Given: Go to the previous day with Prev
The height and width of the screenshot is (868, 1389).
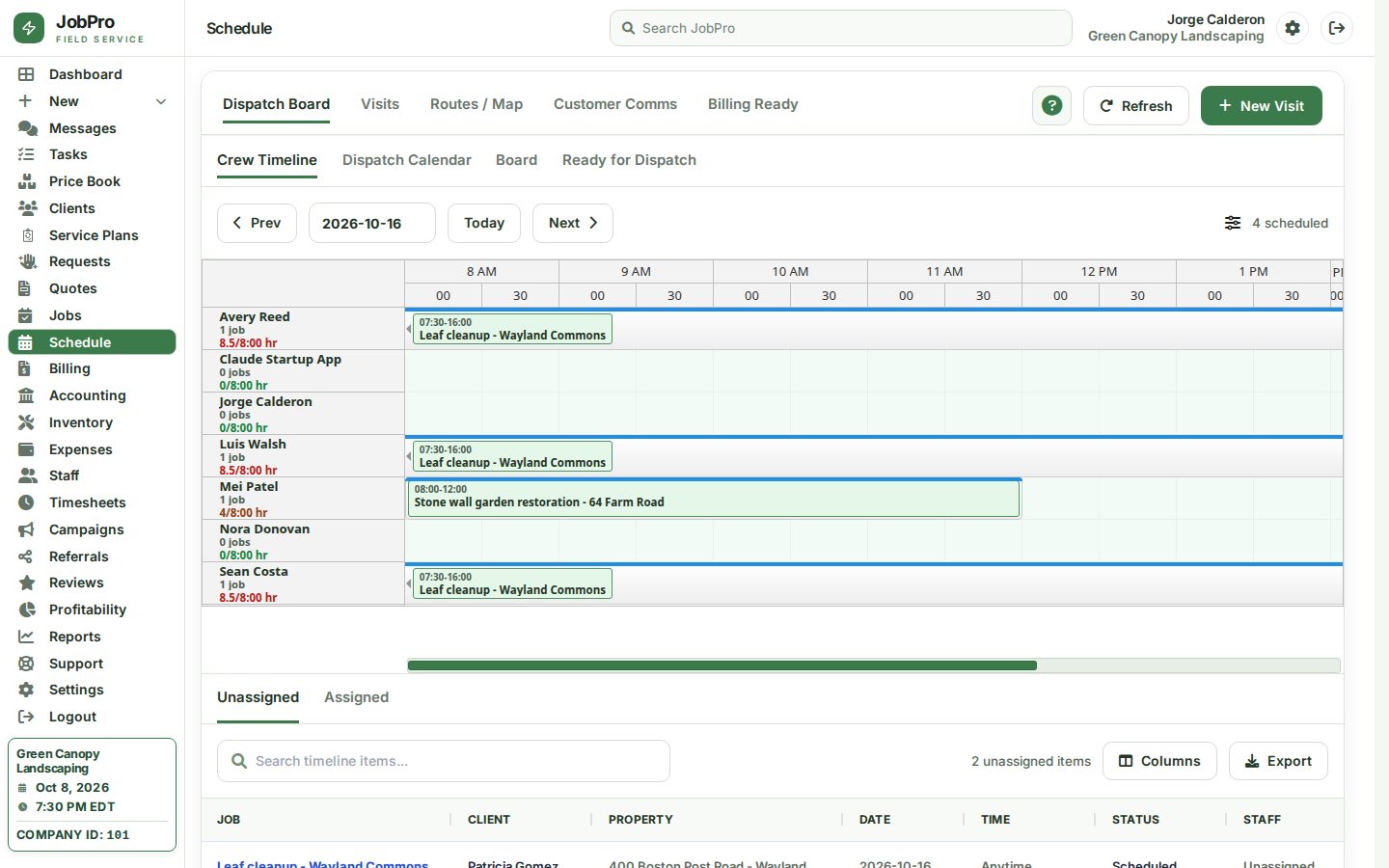Looking at the screenshot, I should coord(257,223).
